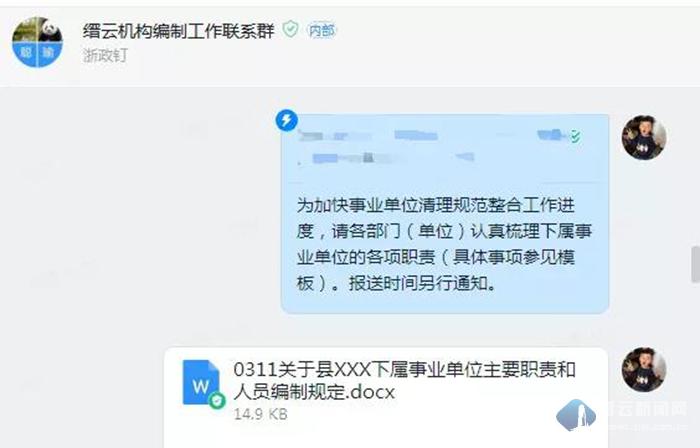This screenshot has height=448, width=700.
Task: Click the blue Word document icon
Action: pyautogui.click(x=201, y=382)
